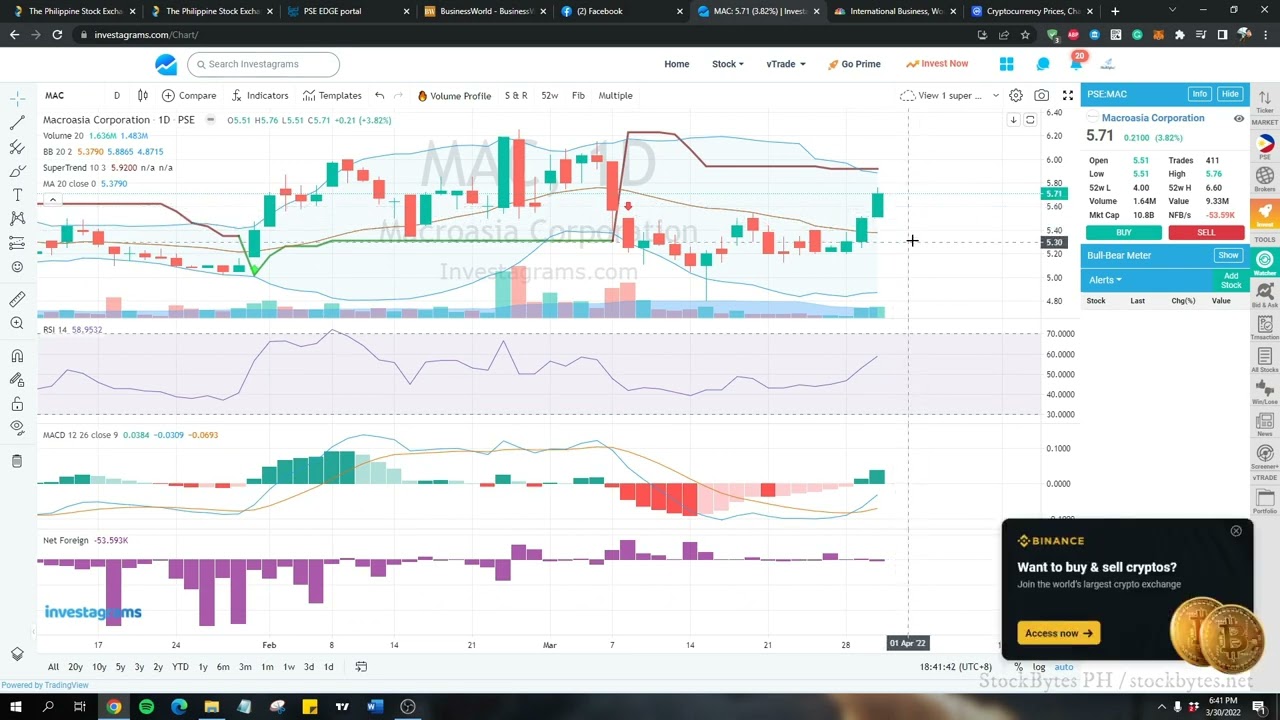
Task: Open notifications bell with 20 badge
Action: coord(1076,62)
